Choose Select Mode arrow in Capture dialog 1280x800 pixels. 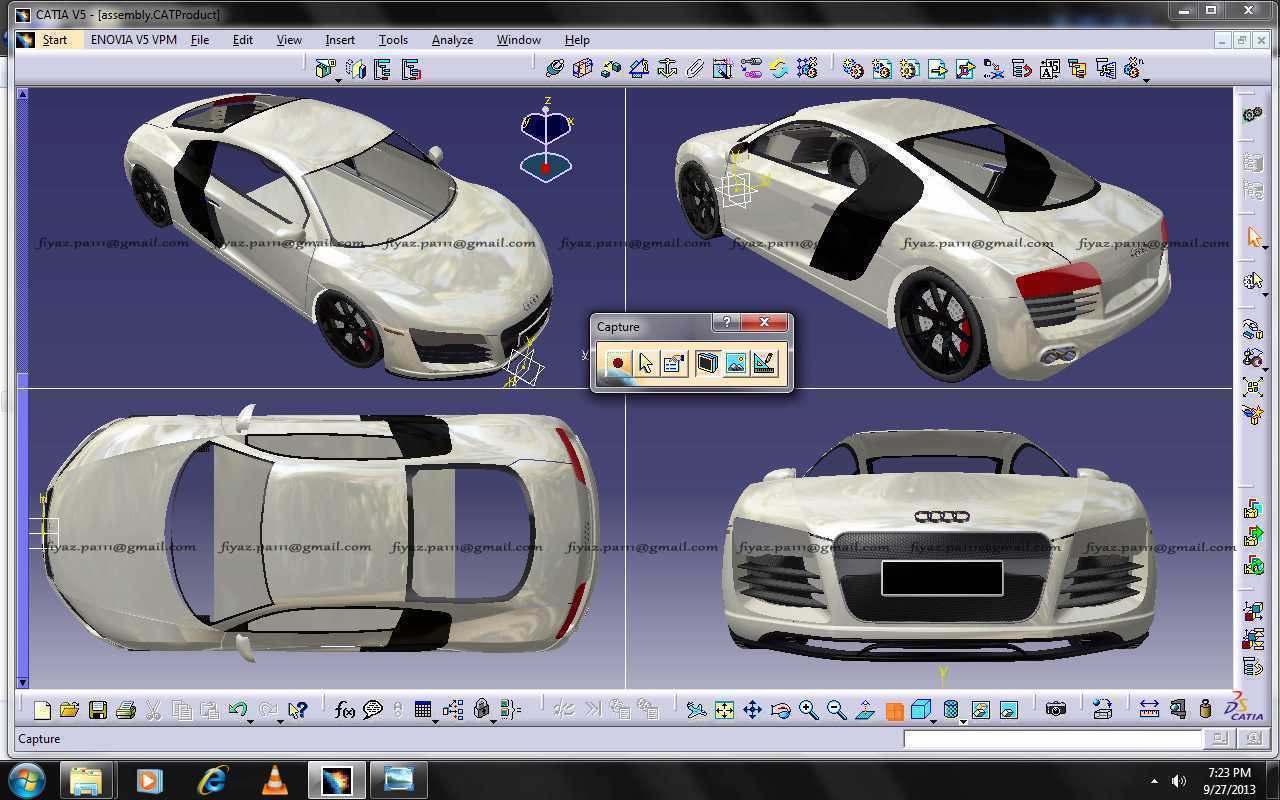[x=646, y=363]
